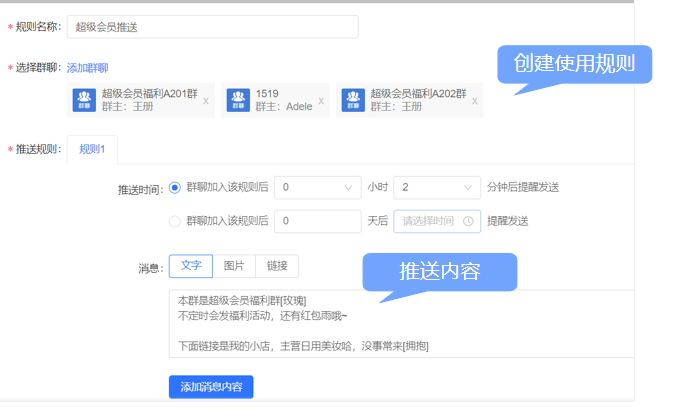Switch to the 规则1 tab
This screenshot has width=688, height=417.
click(92, 149)
